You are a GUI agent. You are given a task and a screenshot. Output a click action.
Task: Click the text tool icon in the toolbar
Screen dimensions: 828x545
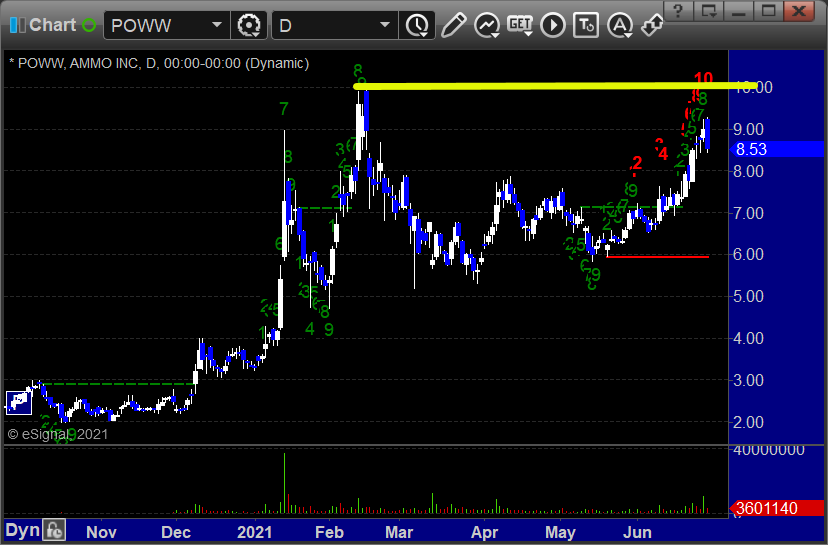pos(586,25)
